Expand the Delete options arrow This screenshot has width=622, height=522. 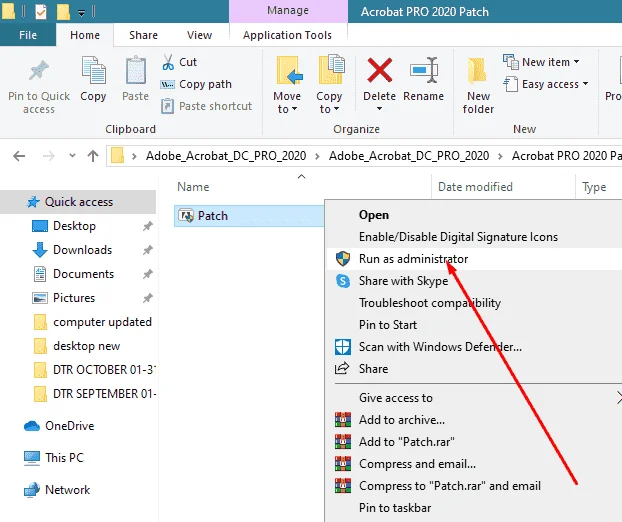[379, 109]
